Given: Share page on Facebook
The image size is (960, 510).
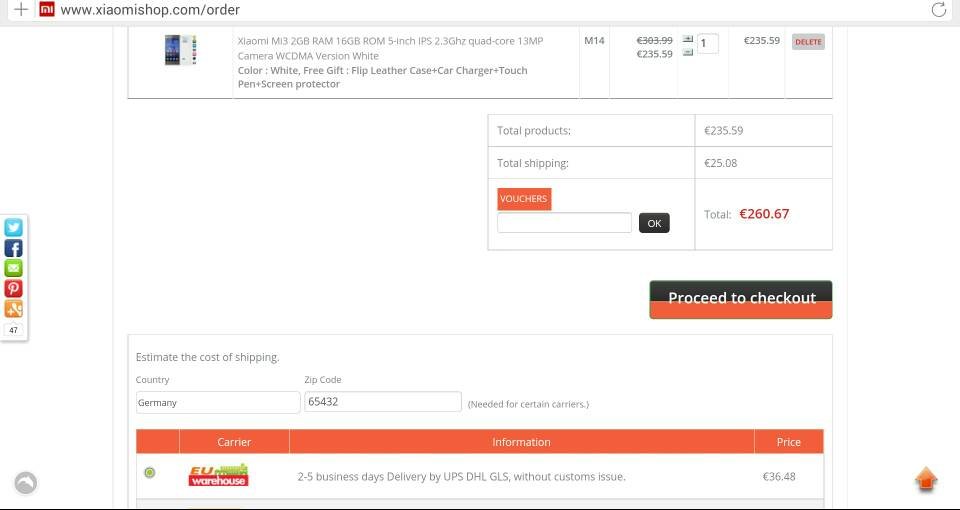Looking at the screenshot, I should point(13,248).
